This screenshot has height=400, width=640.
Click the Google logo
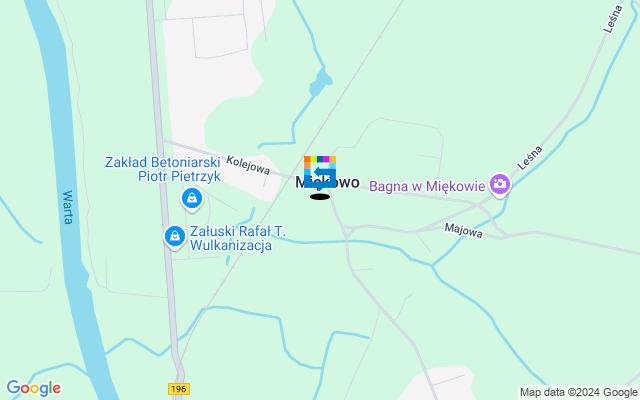click(x=33, y=388)
